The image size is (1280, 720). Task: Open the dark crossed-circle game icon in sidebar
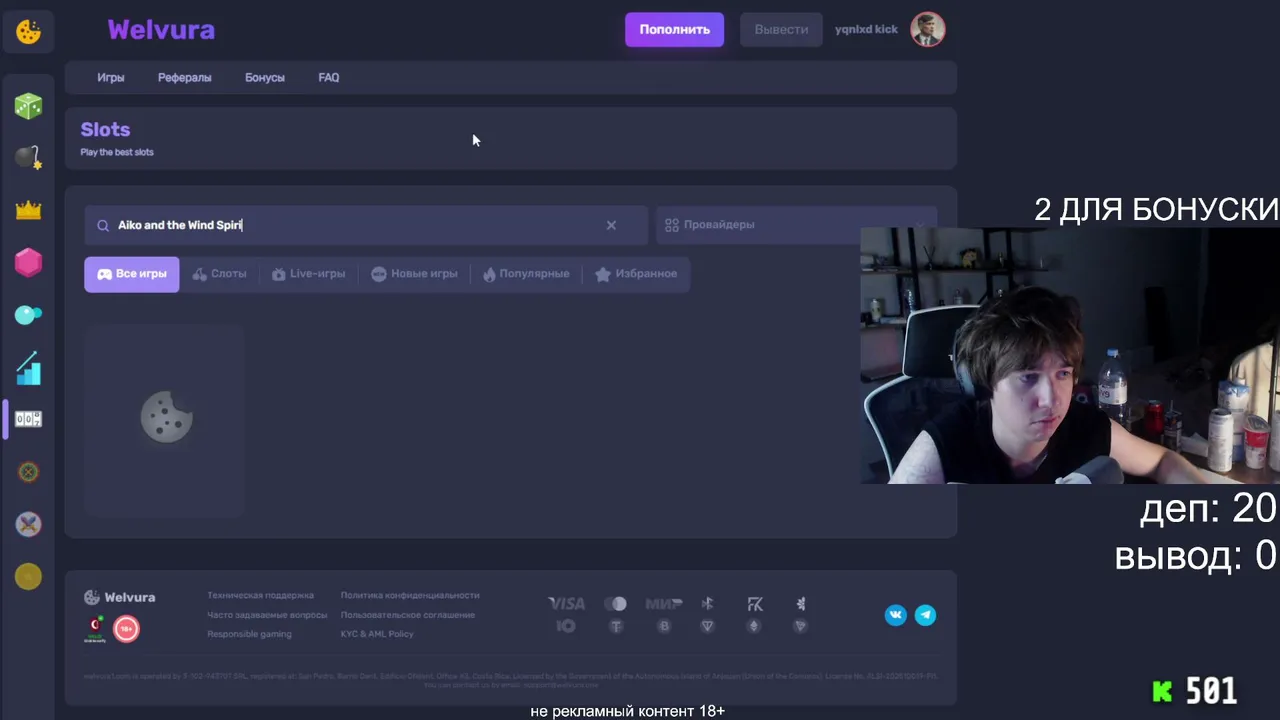[28, 472]
